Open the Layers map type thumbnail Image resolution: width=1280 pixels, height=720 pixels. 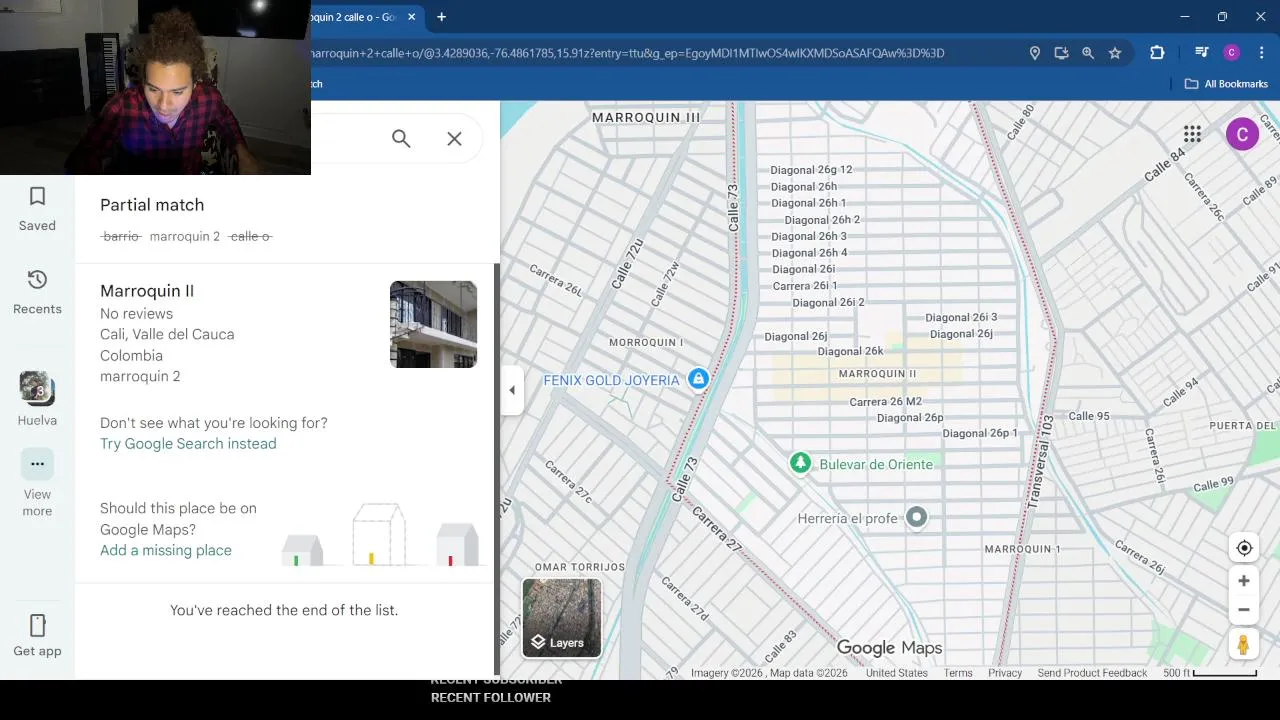562,618
